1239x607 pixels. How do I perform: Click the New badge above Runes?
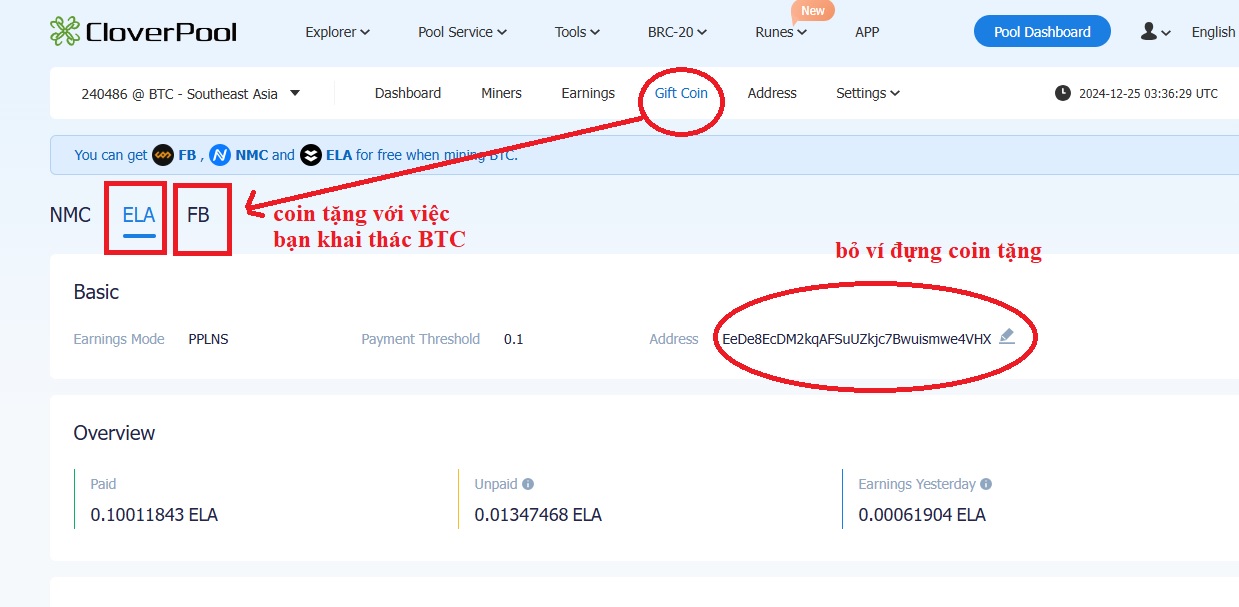[813, 11]
